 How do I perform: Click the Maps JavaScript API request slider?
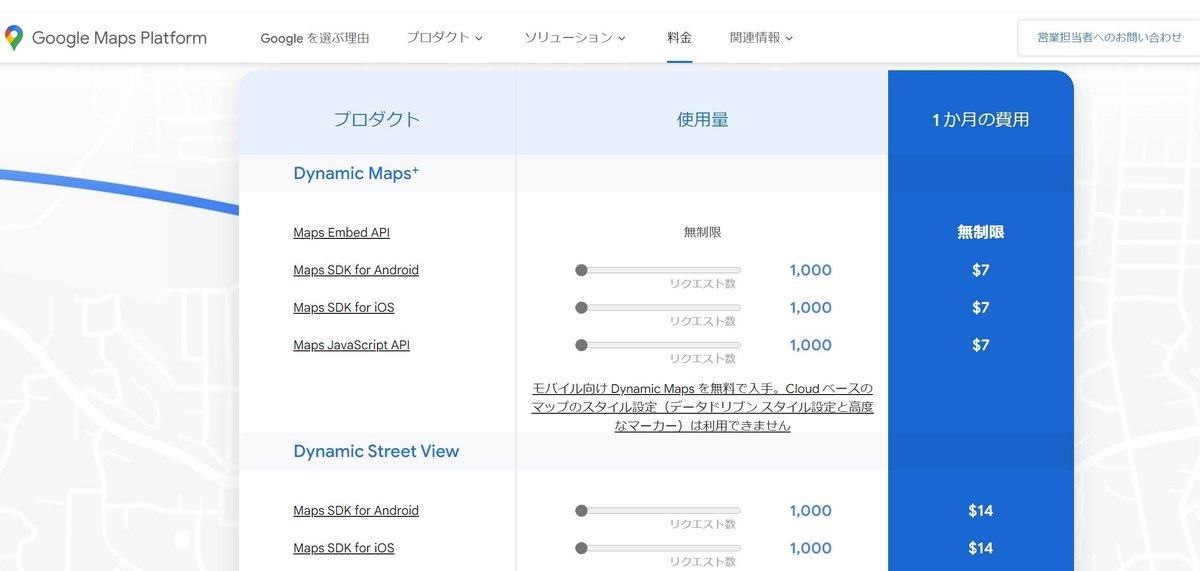(x=658, y=345)
